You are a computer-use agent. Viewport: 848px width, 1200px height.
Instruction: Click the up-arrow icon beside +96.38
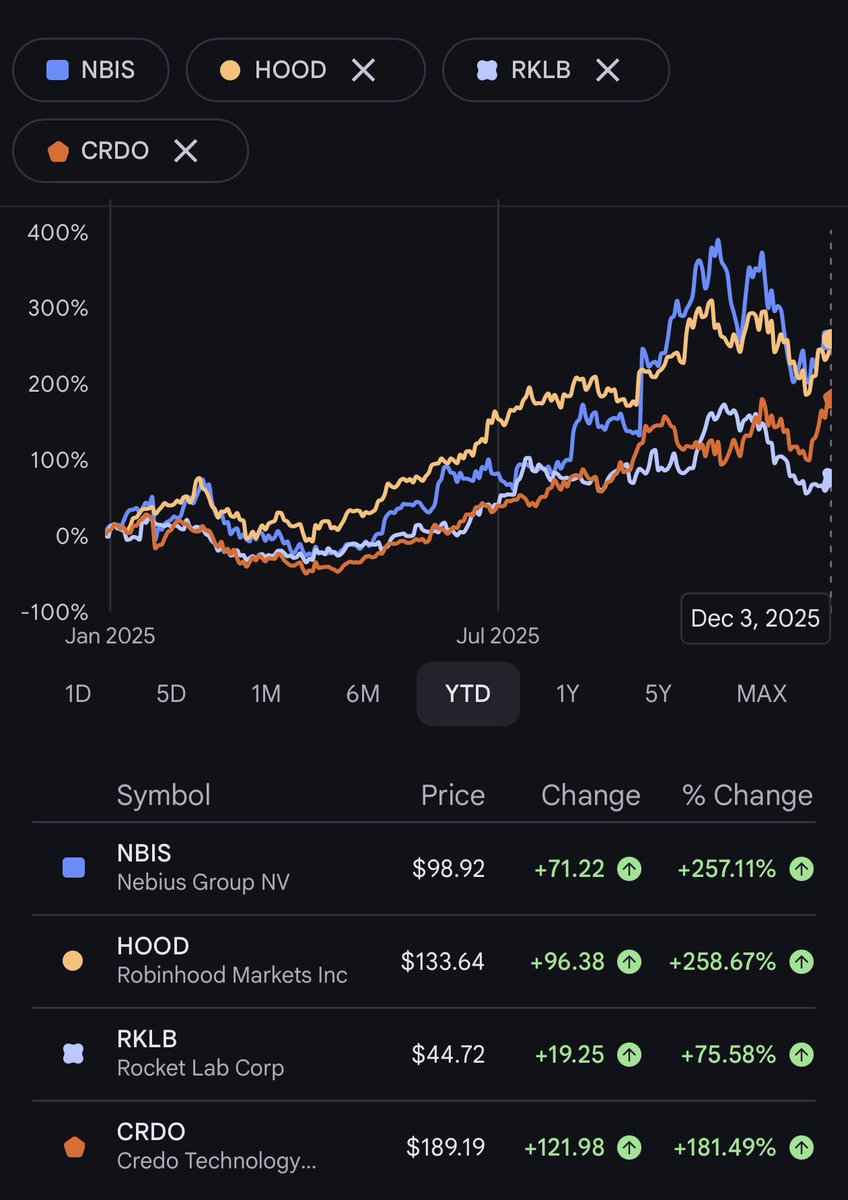[628, 962]
